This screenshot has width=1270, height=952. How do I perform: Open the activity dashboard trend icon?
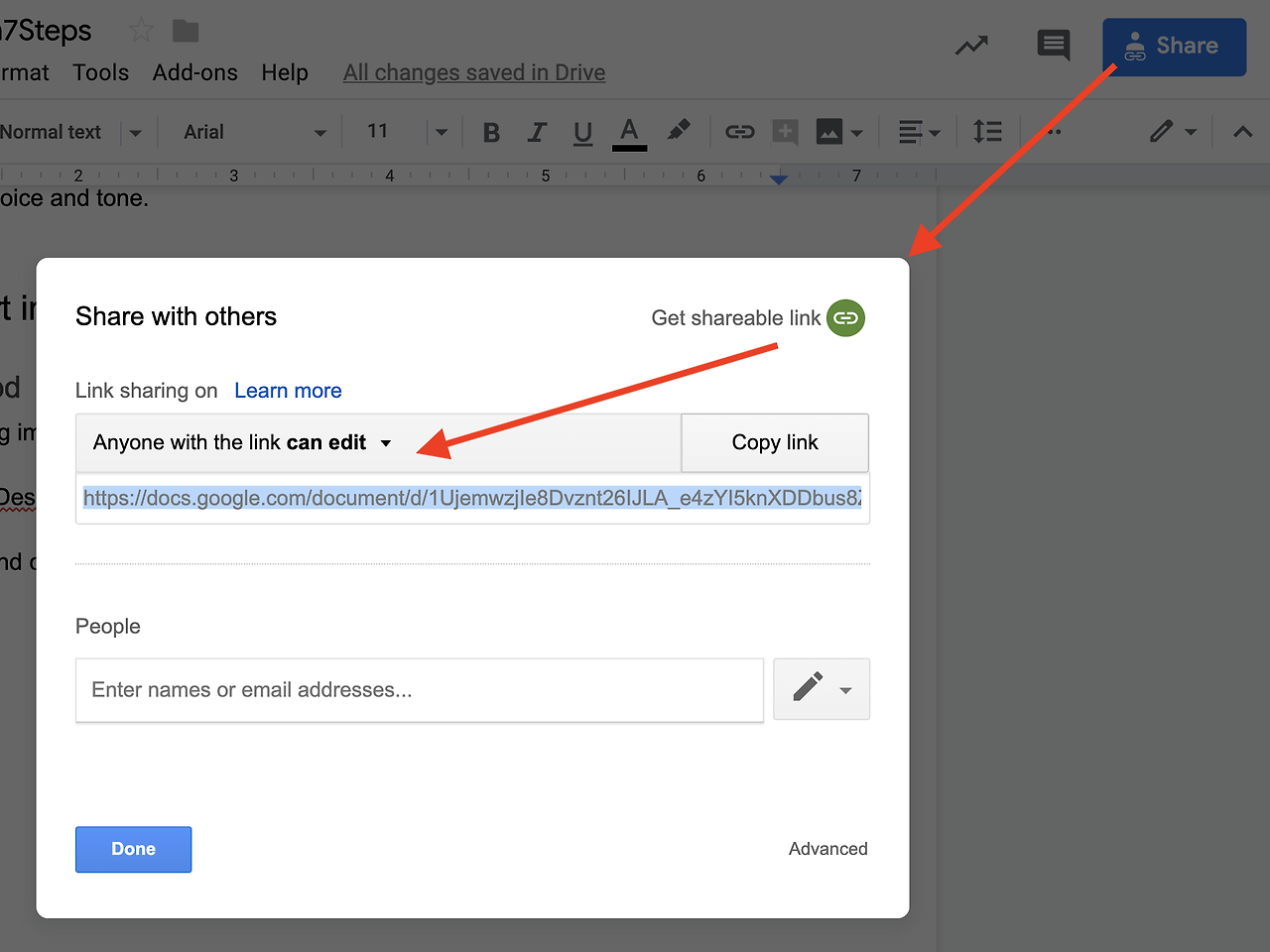point(971,46)
